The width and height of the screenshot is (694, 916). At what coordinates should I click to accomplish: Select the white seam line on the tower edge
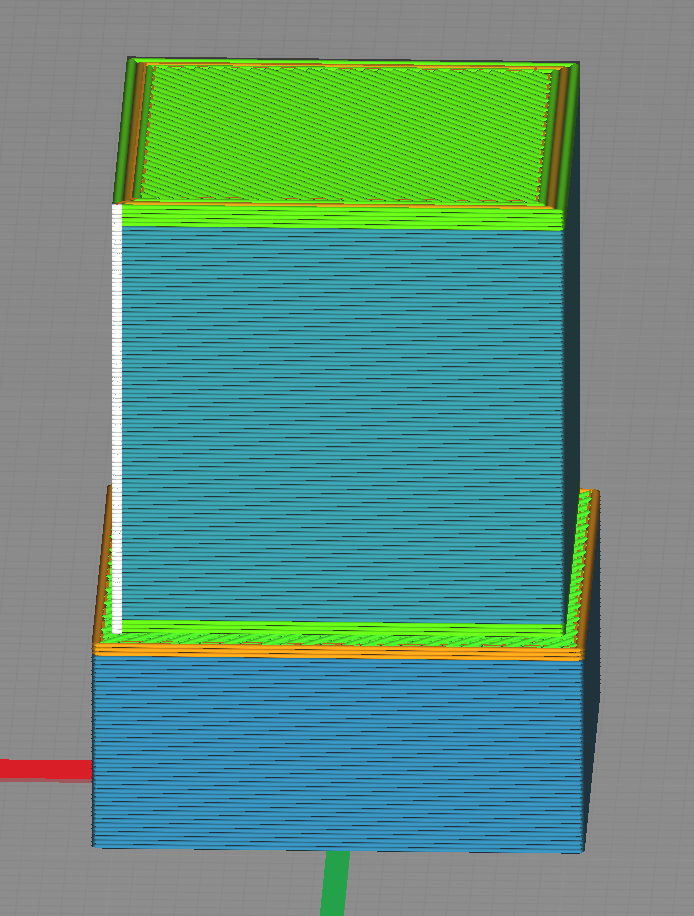117,418
